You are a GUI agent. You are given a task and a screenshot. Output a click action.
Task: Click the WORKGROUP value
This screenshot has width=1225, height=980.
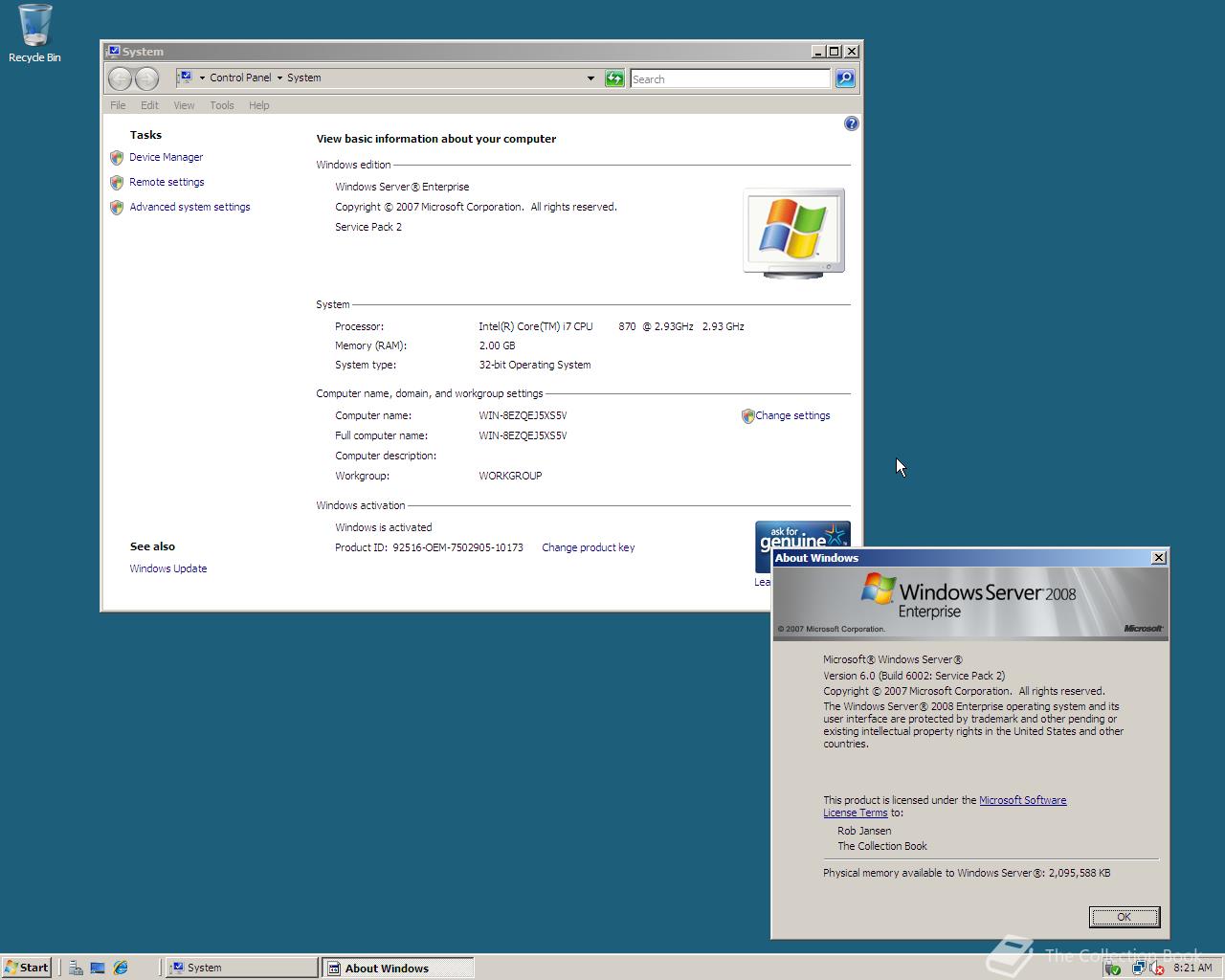click(510, 476)
